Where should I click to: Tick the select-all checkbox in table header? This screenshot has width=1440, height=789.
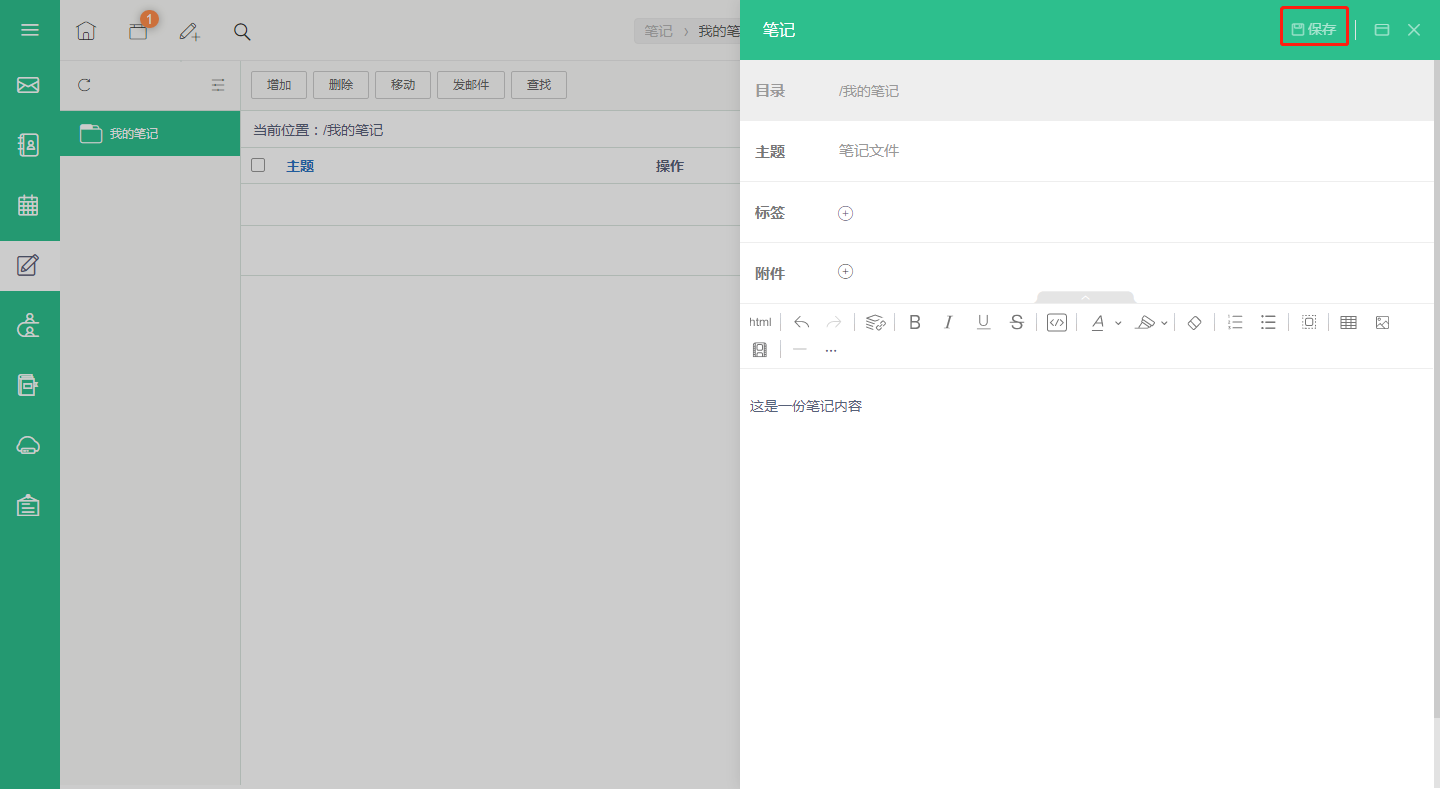click(258, 165)
